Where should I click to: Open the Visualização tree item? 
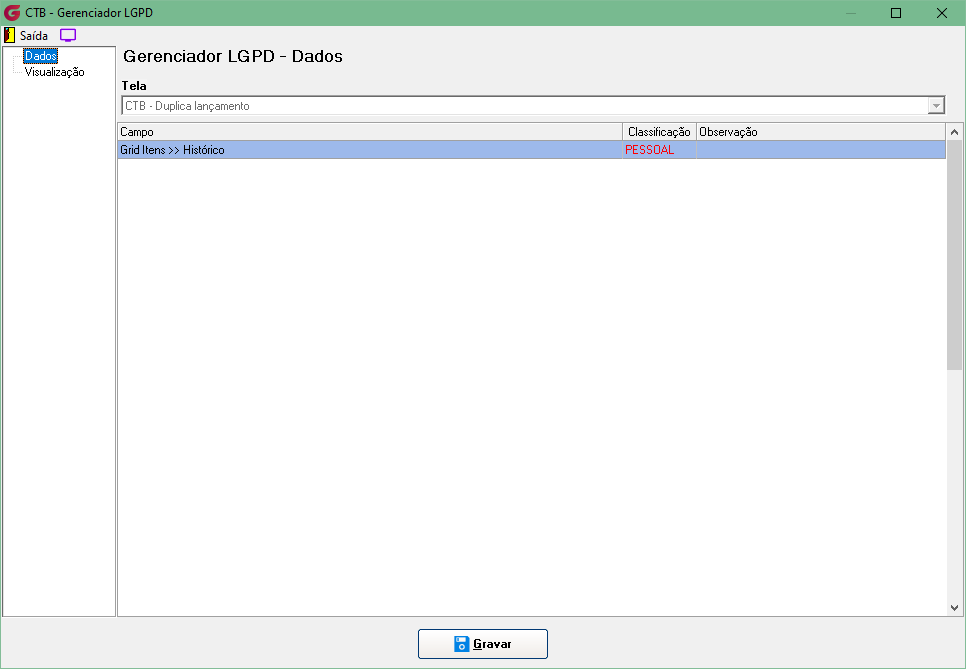[54, 72]
